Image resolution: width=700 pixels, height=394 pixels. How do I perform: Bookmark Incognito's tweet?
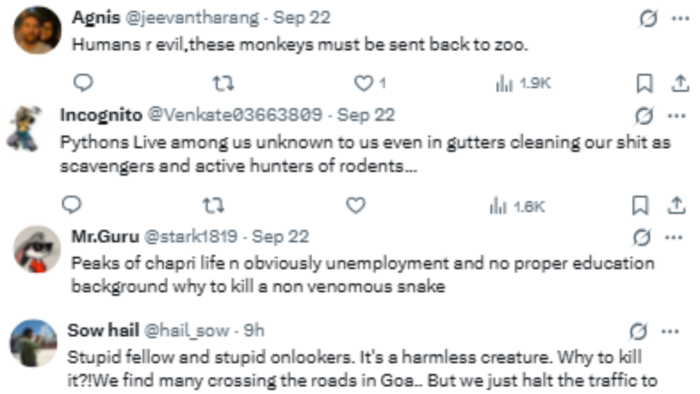(640, 205)
